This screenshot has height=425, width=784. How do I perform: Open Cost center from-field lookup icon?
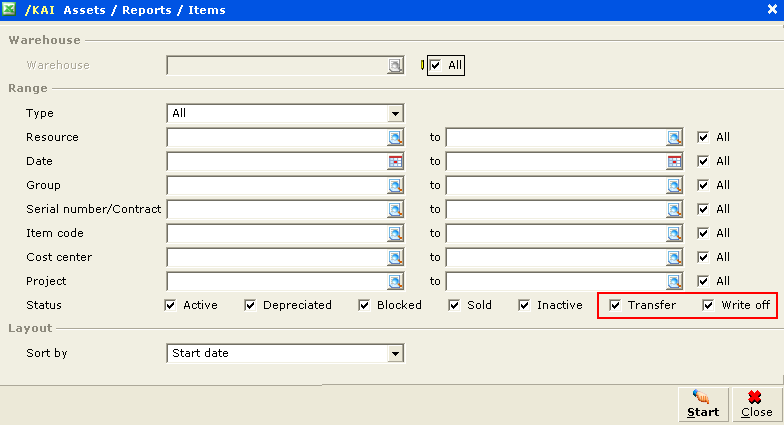point(395,258)
